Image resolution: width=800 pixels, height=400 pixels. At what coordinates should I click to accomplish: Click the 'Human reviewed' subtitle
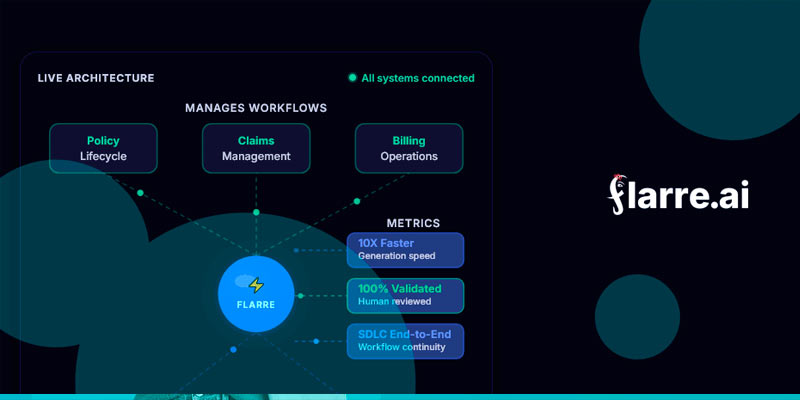pos(394,302)
